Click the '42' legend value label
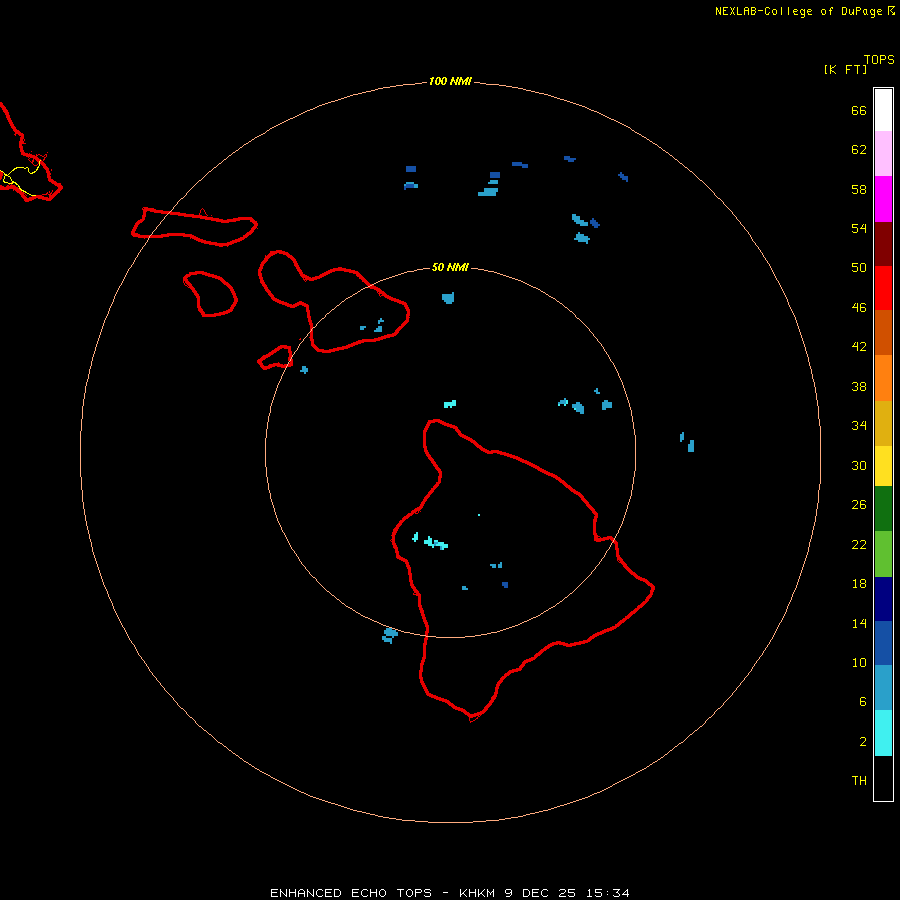The width and height of the screenshot is (900, 900). pos(859,347)
